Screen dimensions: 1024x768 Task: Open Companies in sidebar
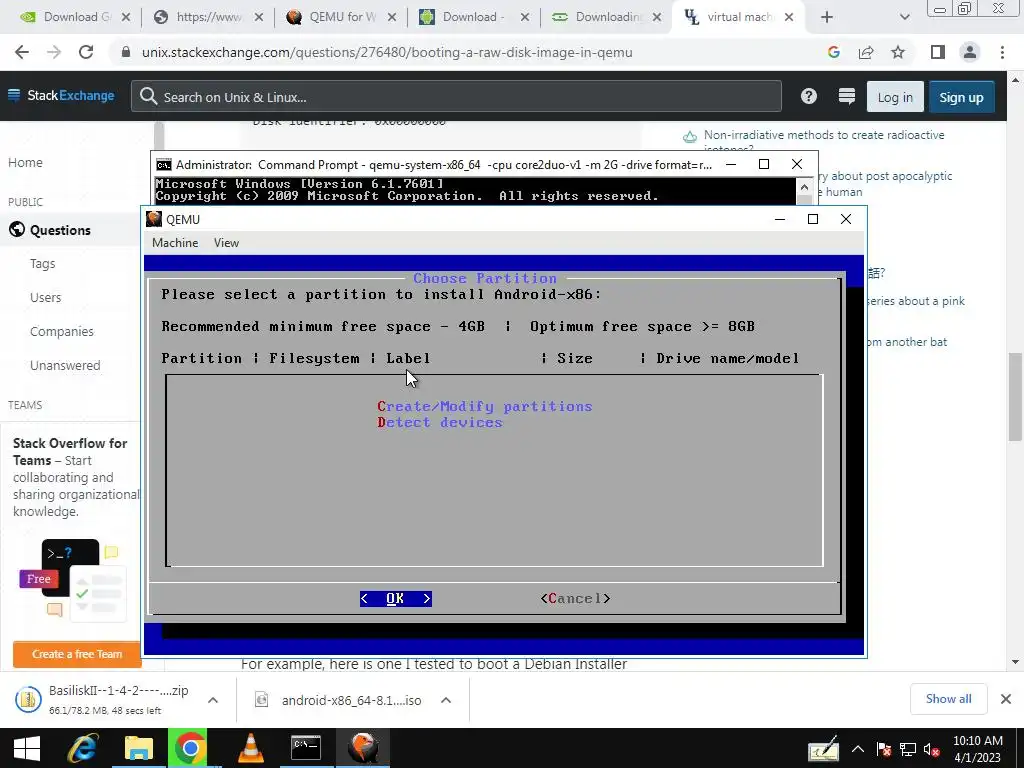(x=62, y=332)
